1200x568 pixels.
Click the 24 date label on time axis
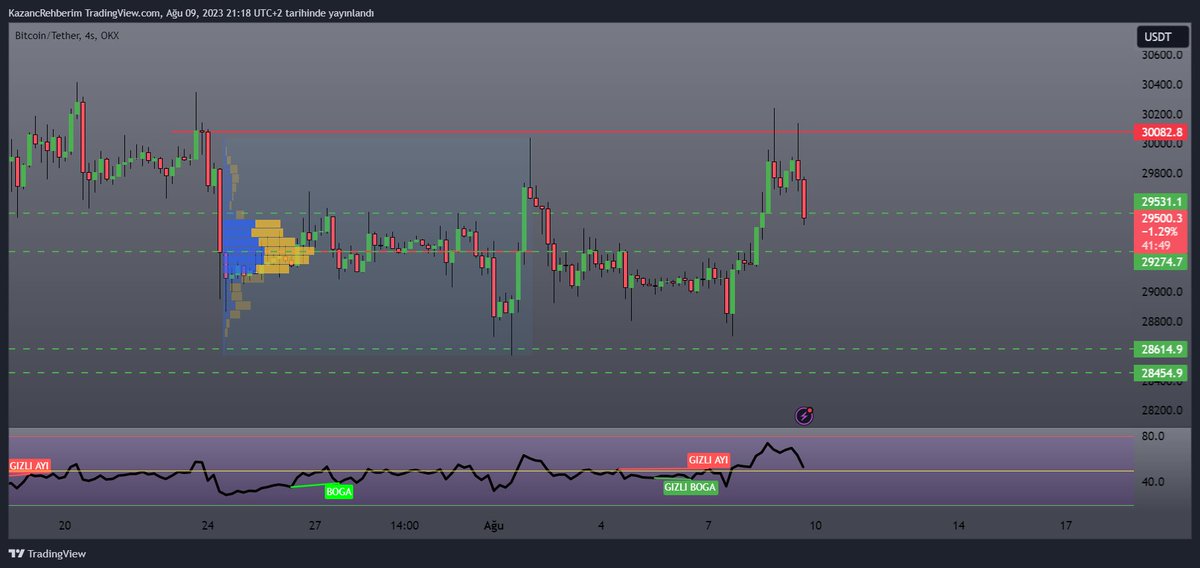(208, 525)
